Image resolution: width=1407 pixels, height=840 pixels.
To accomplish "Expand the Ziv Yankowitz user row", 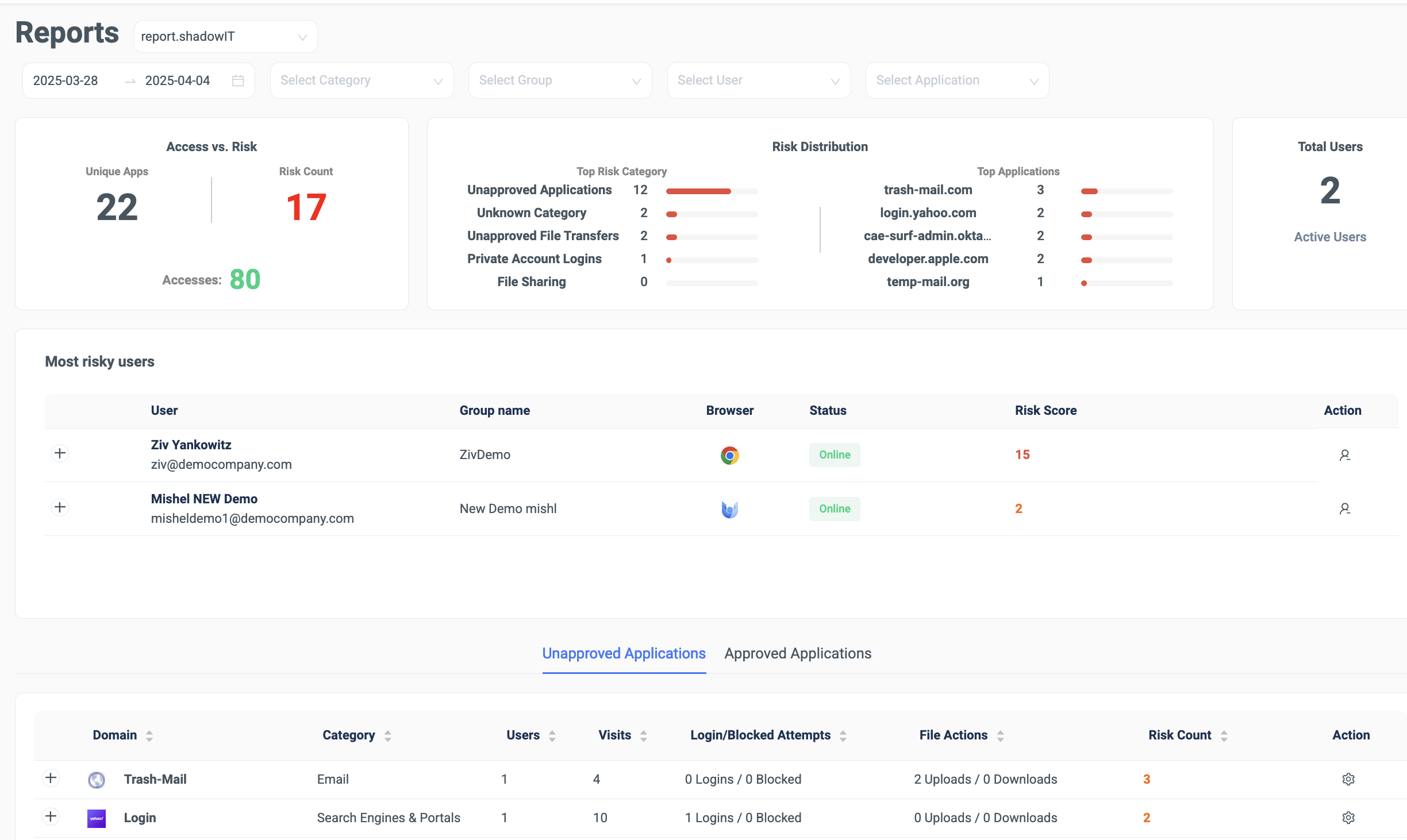I will pos(60,453).
